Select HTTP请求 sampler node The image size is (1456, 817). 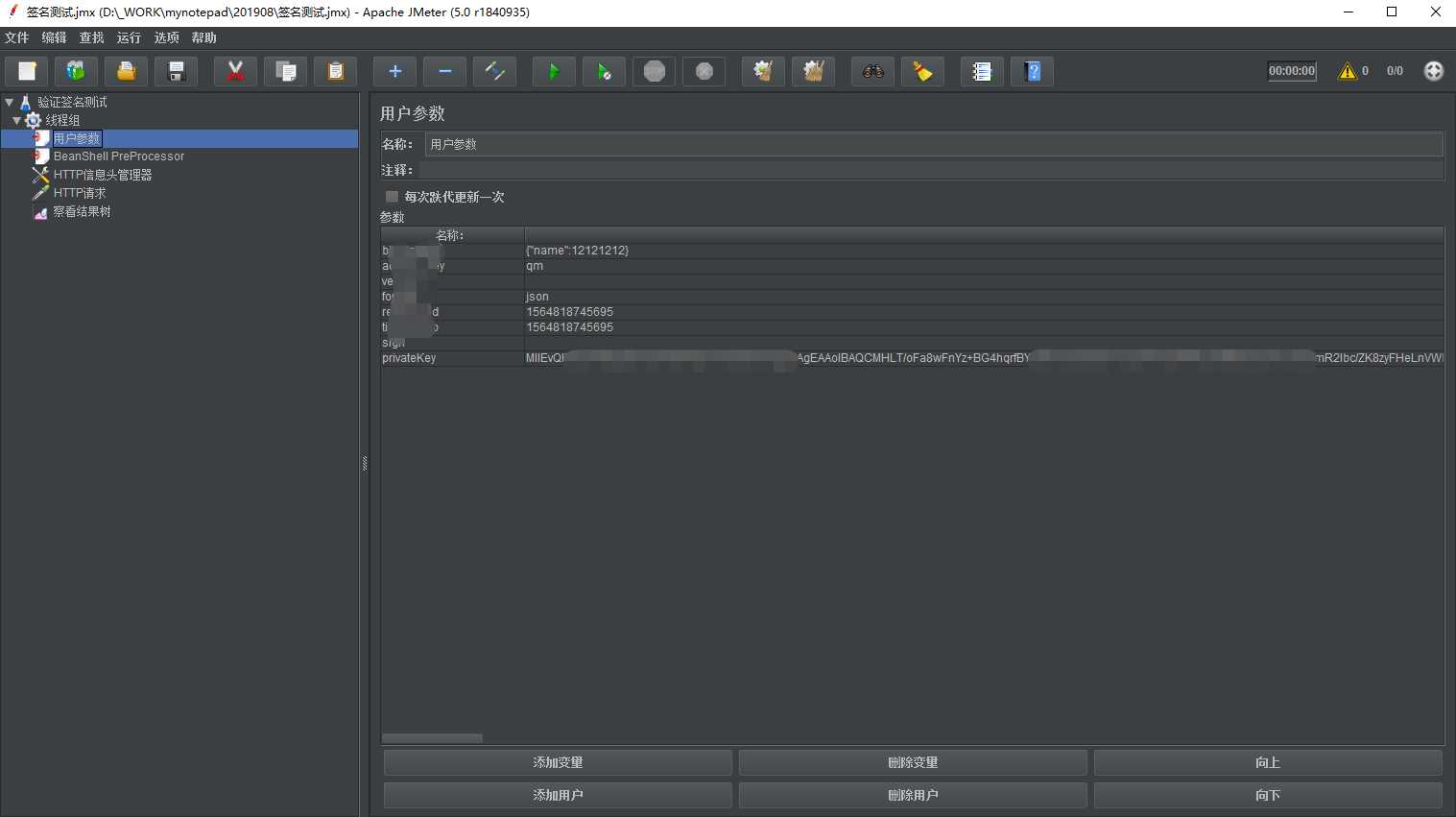click(80, 193)
